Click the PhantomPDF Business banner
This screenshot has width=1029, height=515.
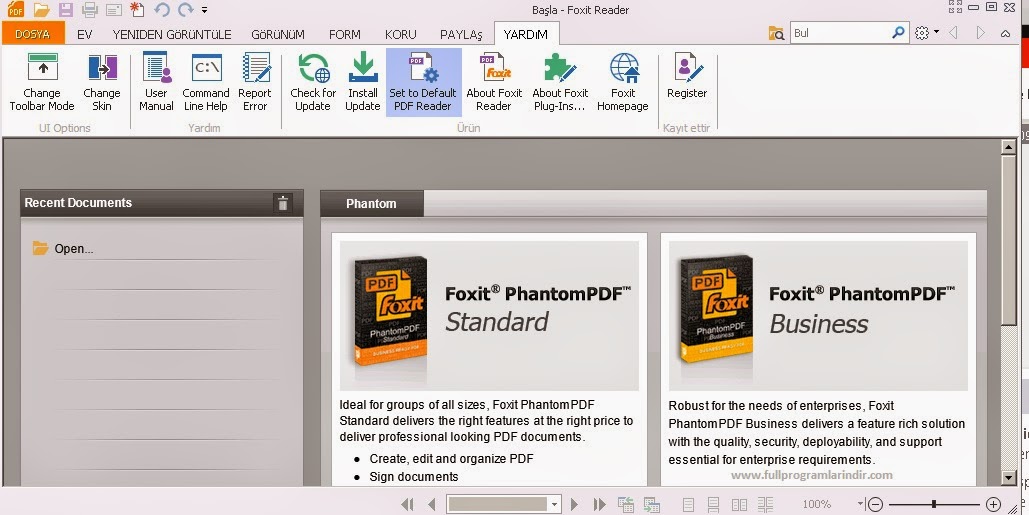tap(818, 316)
